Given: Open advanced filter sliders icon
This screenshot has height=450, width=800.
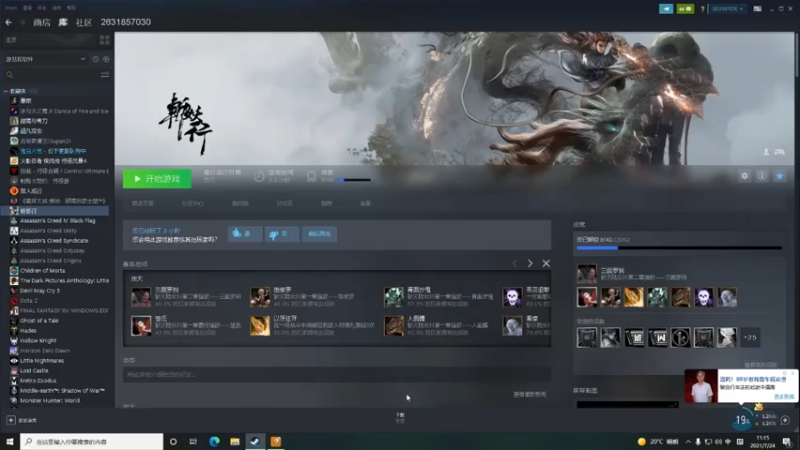Looking at the screenshot, I should coord(105,75).
